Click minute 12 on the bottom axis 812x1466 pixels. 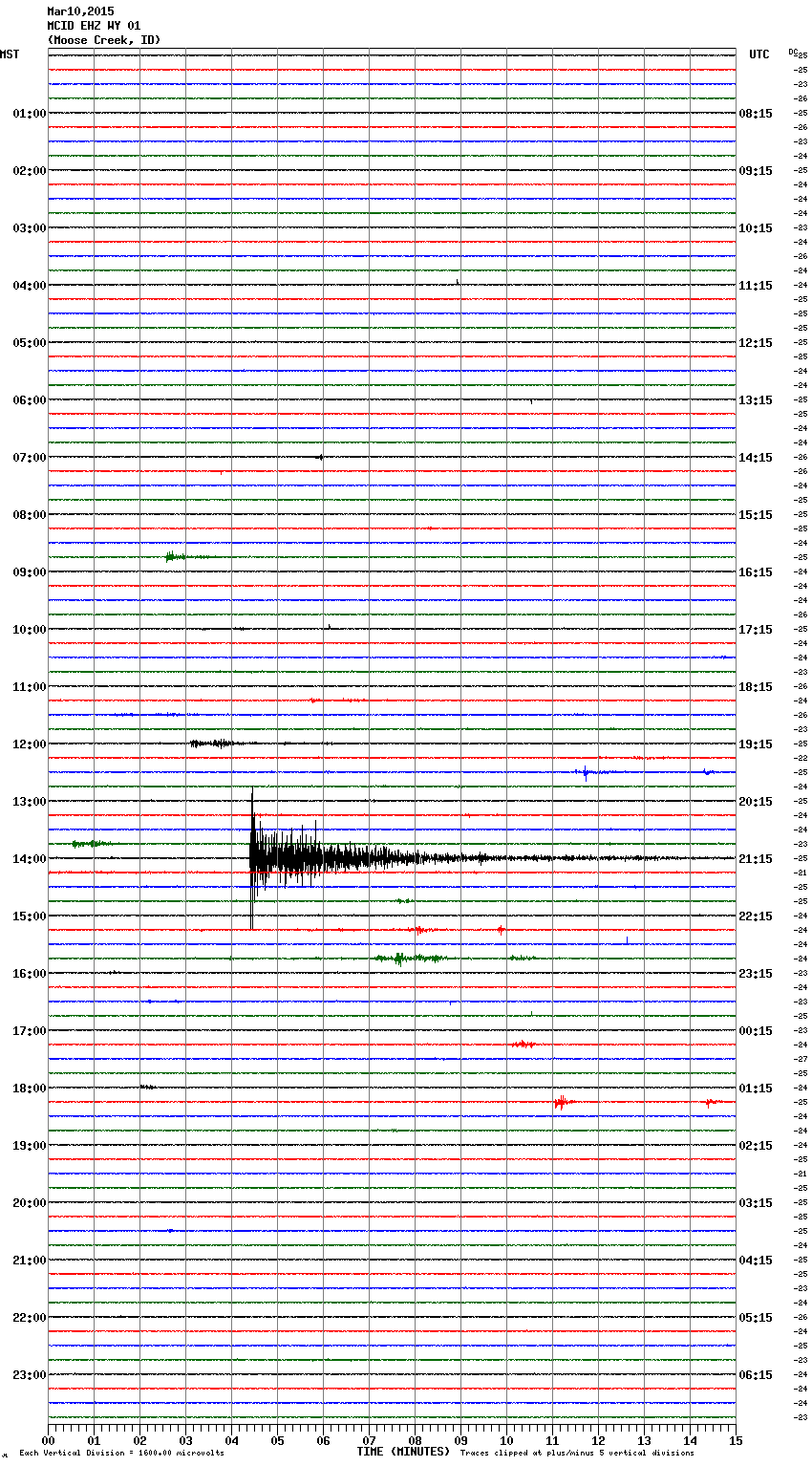(x=598, y=1440)
